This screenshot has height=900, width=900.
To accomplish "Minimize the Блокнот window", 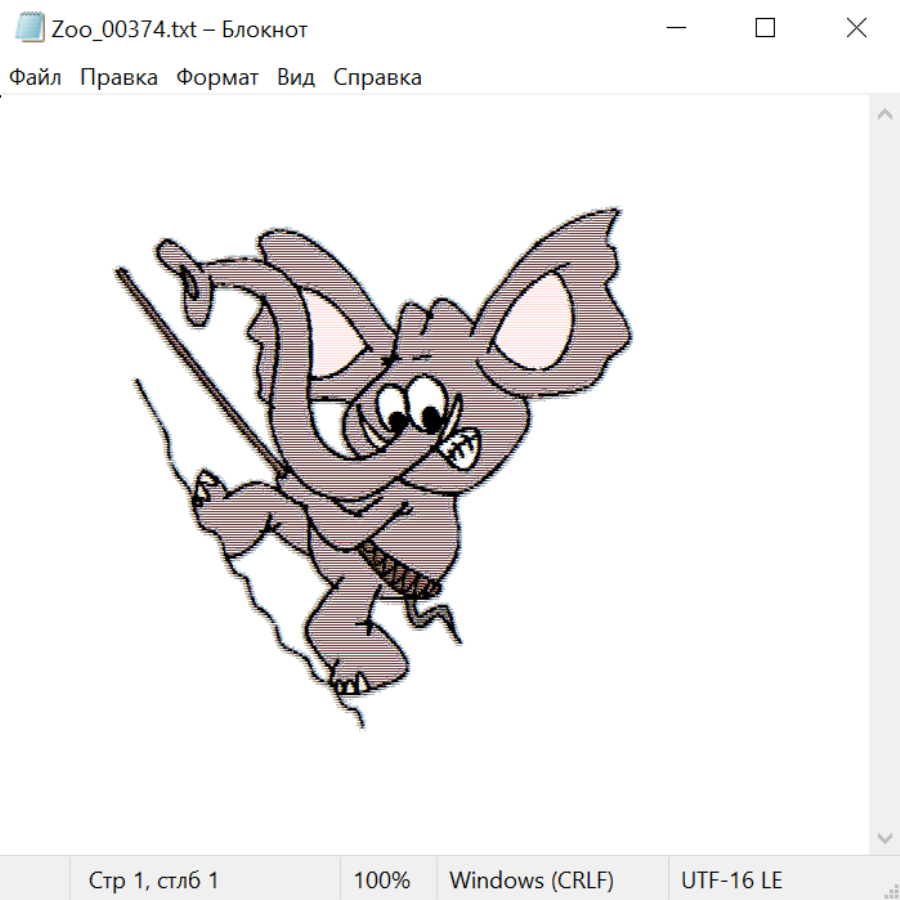I will (674, 29).
